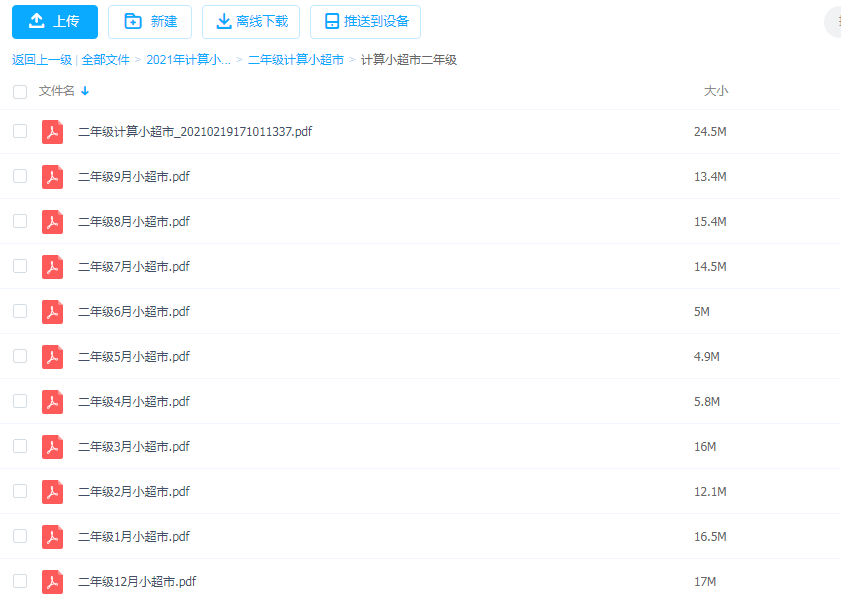This screenshot has width=841, height=596.
Task: Click the 返回上一级 link to go back
Action: tap(40, 59)
